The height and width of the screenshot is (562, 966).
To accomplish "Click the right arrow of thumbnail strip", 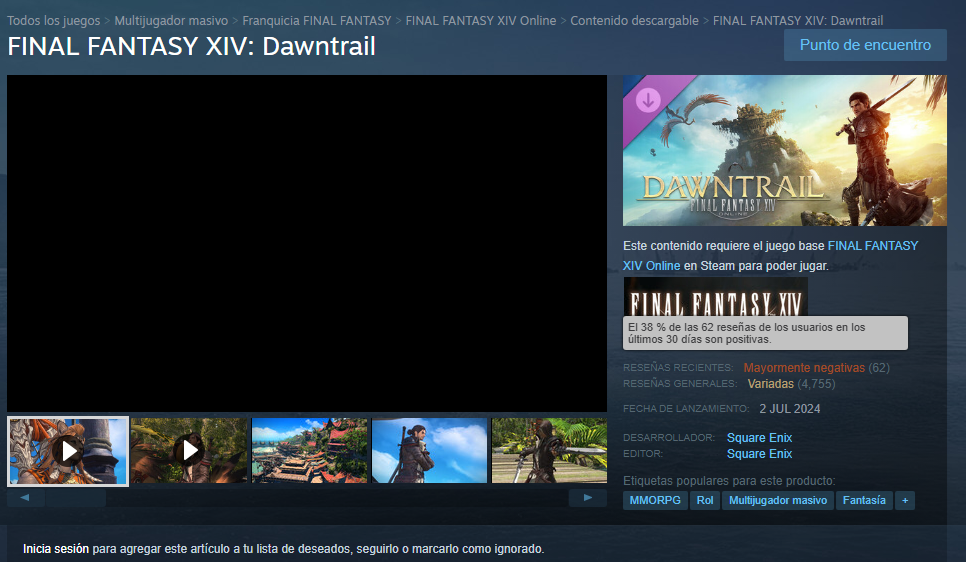I will coord(588,497).
